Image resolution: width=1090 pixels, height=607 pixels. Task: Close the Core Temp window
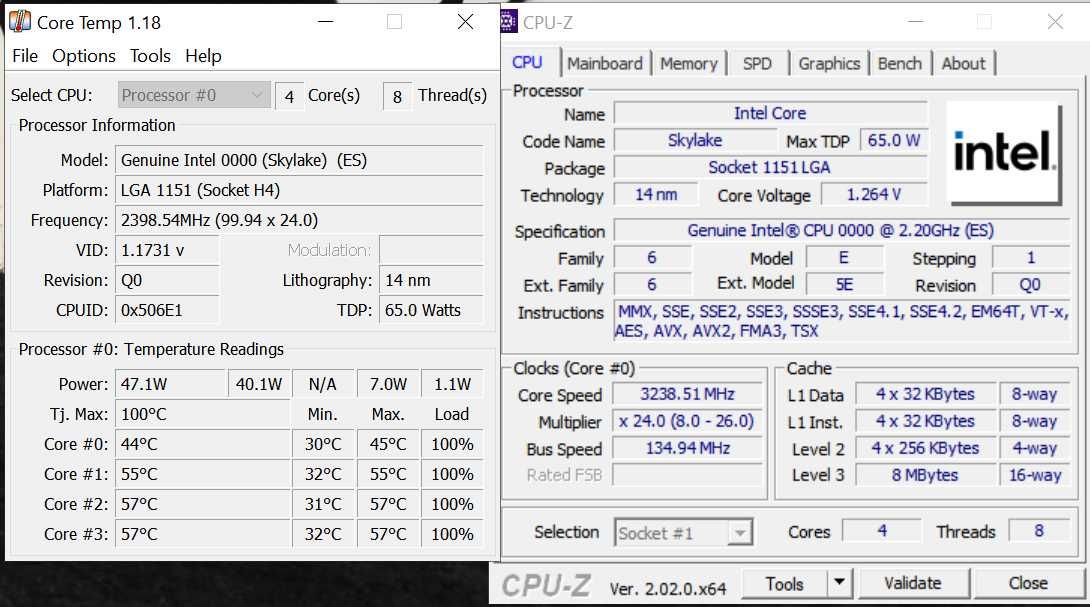(466, 22)
